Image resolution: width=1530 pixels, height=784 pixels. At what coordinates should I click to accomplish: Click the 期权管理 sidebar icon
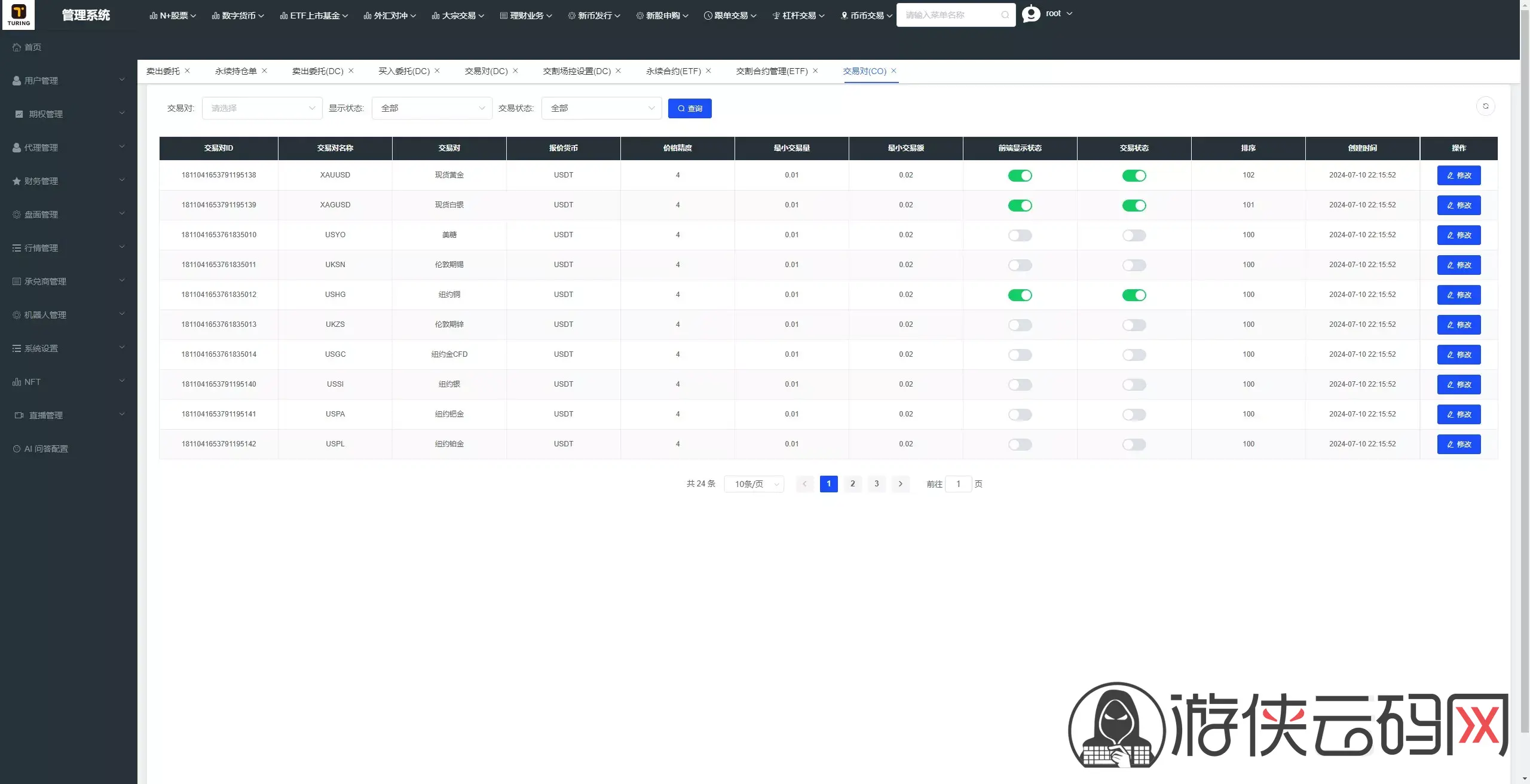pos(19,114)
